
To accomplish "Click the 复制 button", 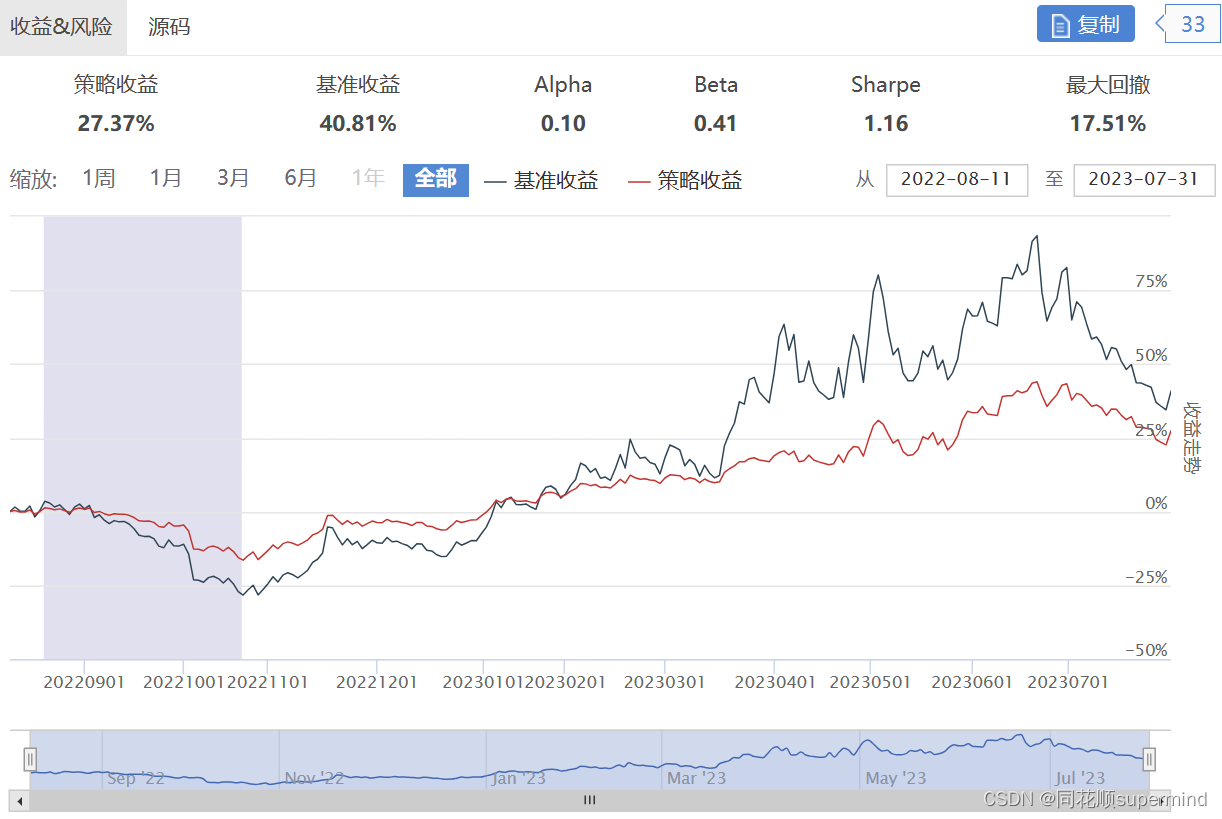I will tap(1085, 24).
